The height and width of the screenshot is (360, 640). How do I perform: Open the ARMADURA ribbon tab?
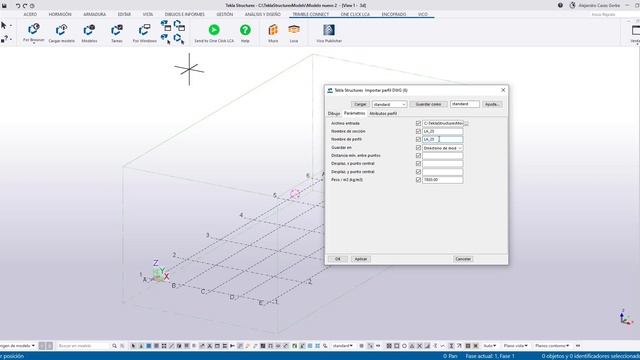click(95, 14)
